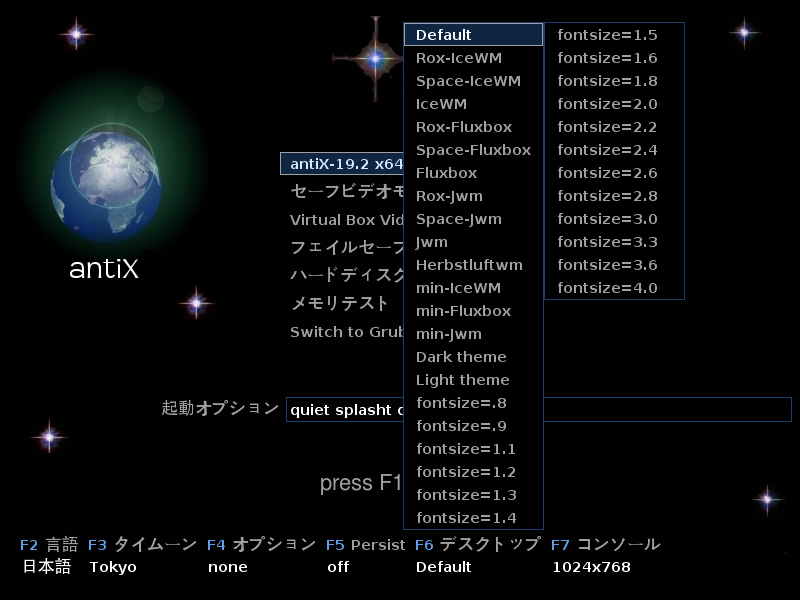Click none options value
This screenshot has height=600, width=800.
click(x=228, y=567)
